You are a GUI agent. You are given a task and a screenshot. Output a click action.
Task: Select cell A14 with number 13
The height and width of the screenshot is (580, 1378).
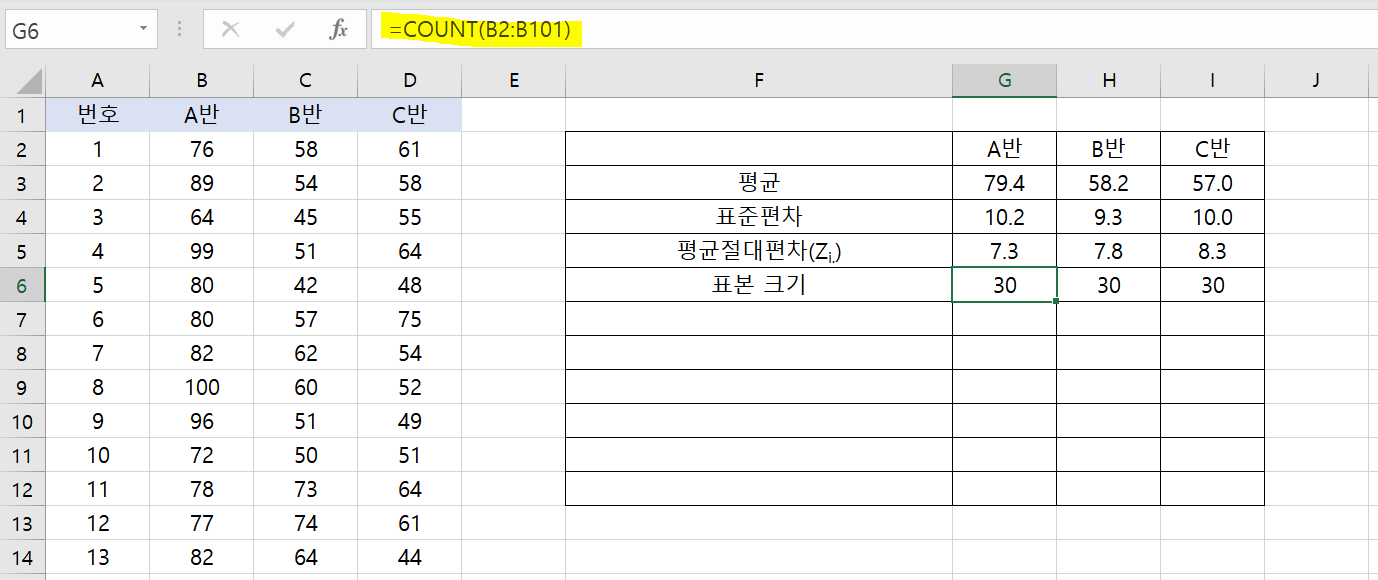click(98, 557)
